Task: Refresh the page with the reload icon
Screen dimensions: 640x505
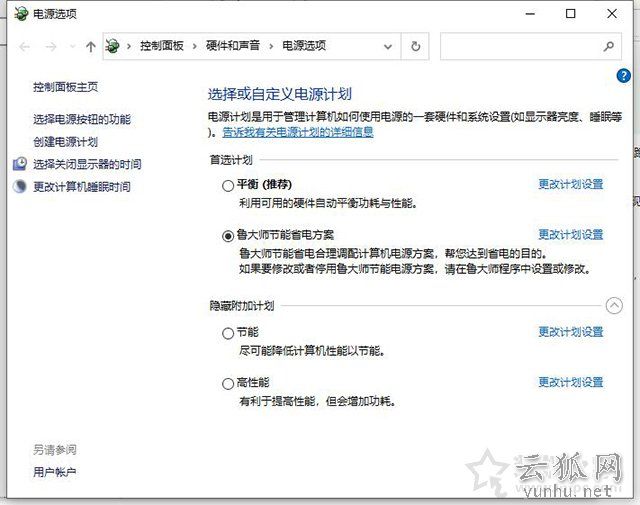Action: coord(416,46)
